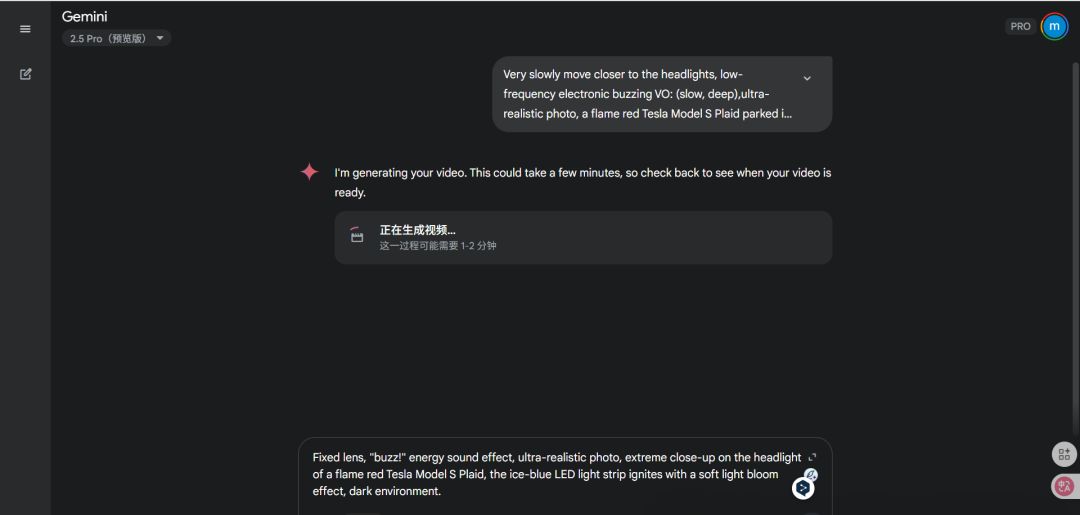The height and width of the screenshot is (515, 1080).
Task: Click the Gemini logo title
Action: [x=84, y=17]
